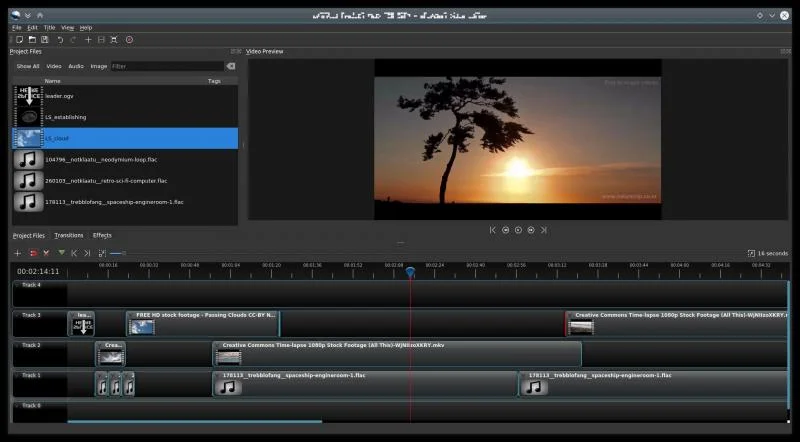Click the Undo arrow icon
Image resolution: width=800 pixels, height=442 pixels.
click(x=60, y=40)
